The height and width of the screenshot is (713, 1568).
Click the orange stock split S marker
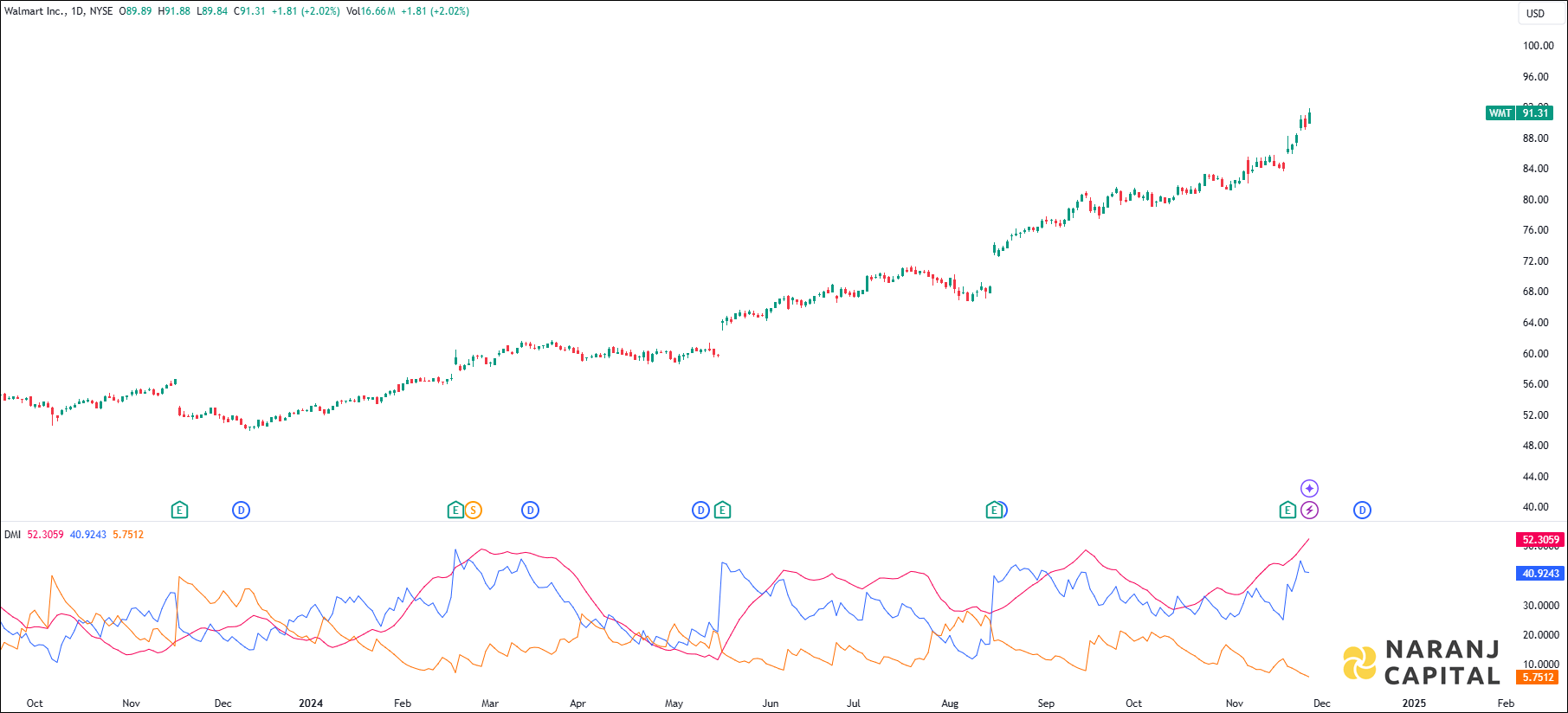point(473,511)
